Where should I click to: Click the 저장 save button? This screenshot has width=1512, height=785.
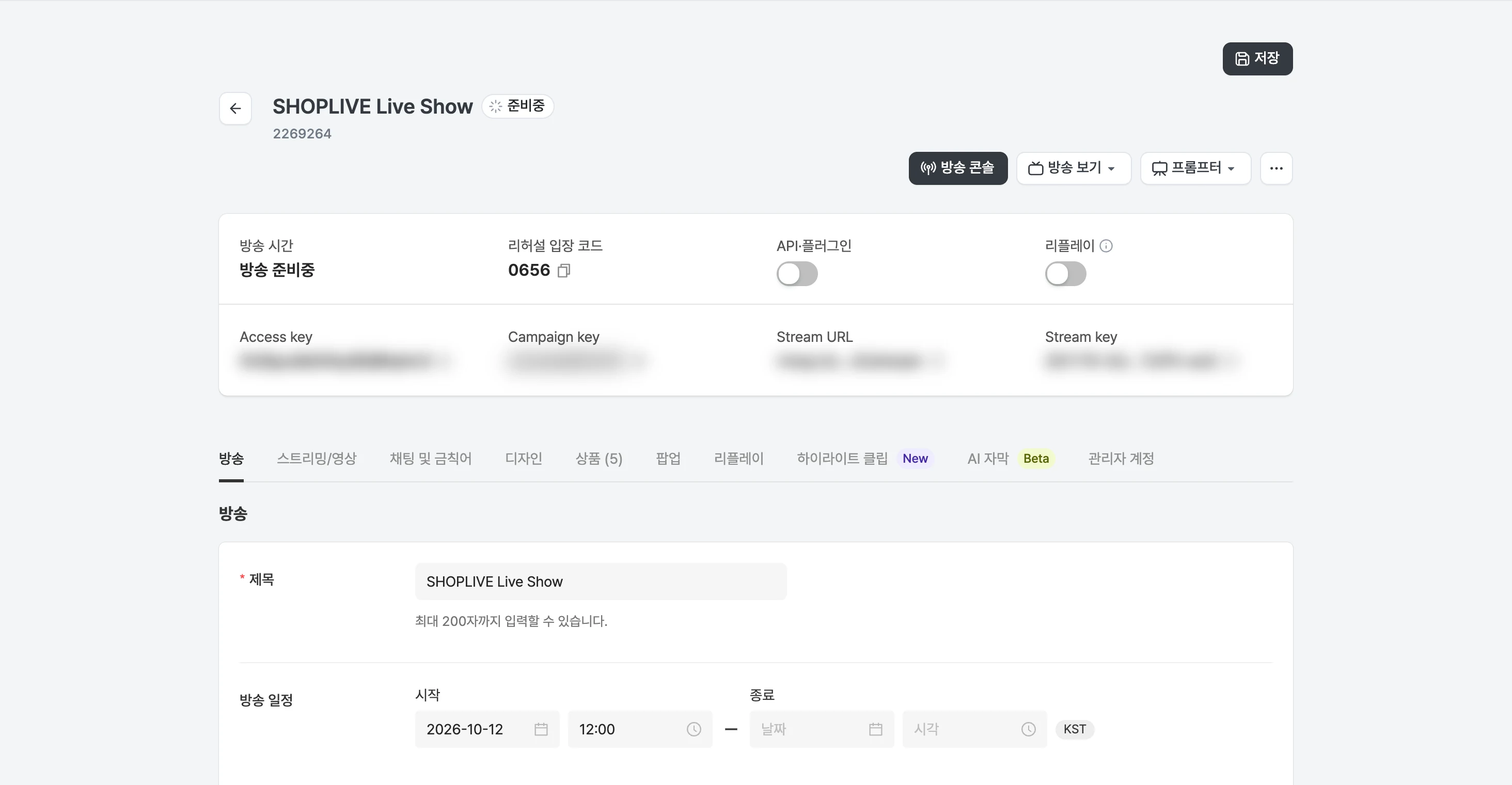click(1257, 58)
